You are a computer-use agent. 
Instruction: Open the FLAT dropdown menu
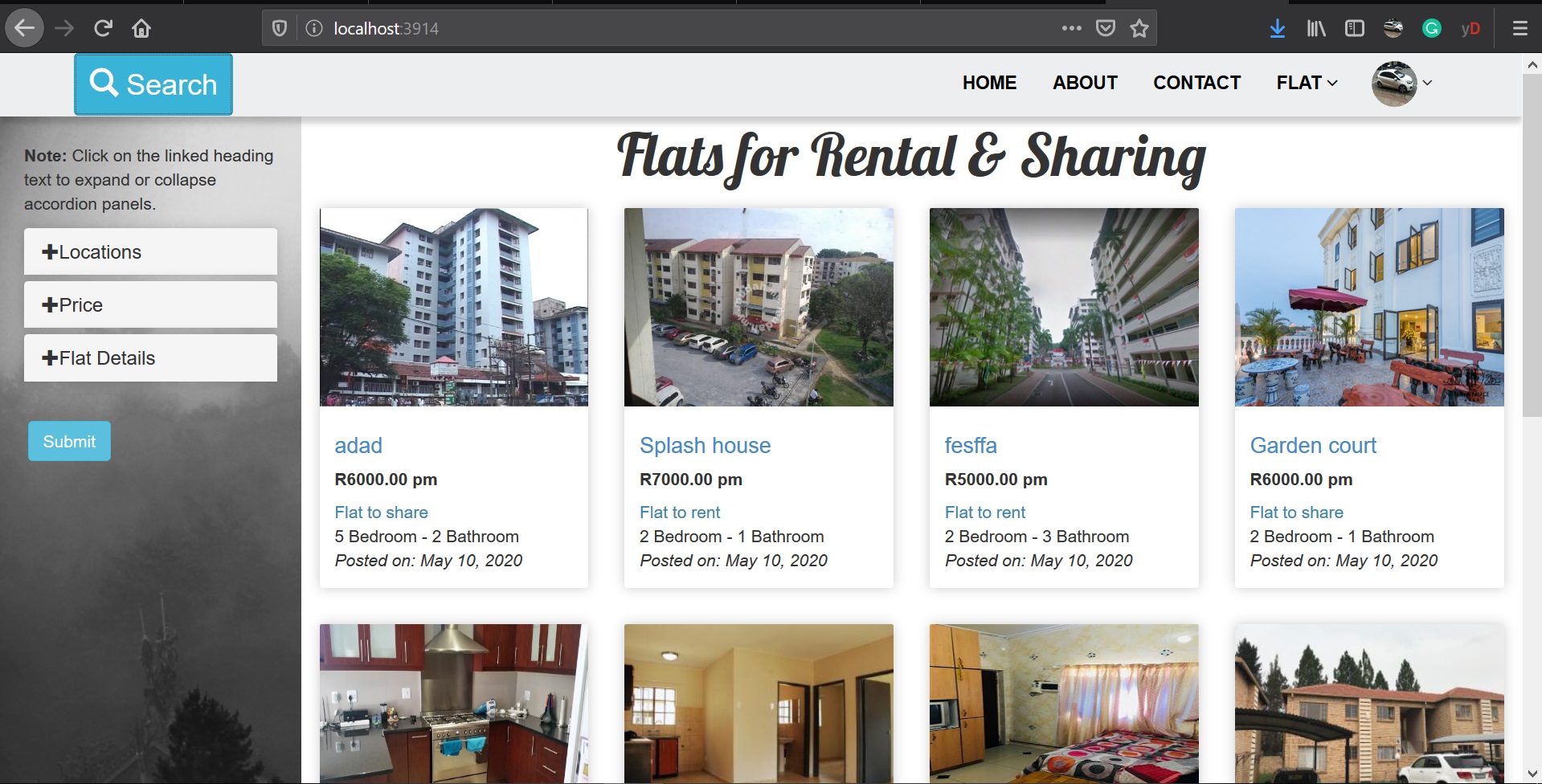coord(1307,83)
